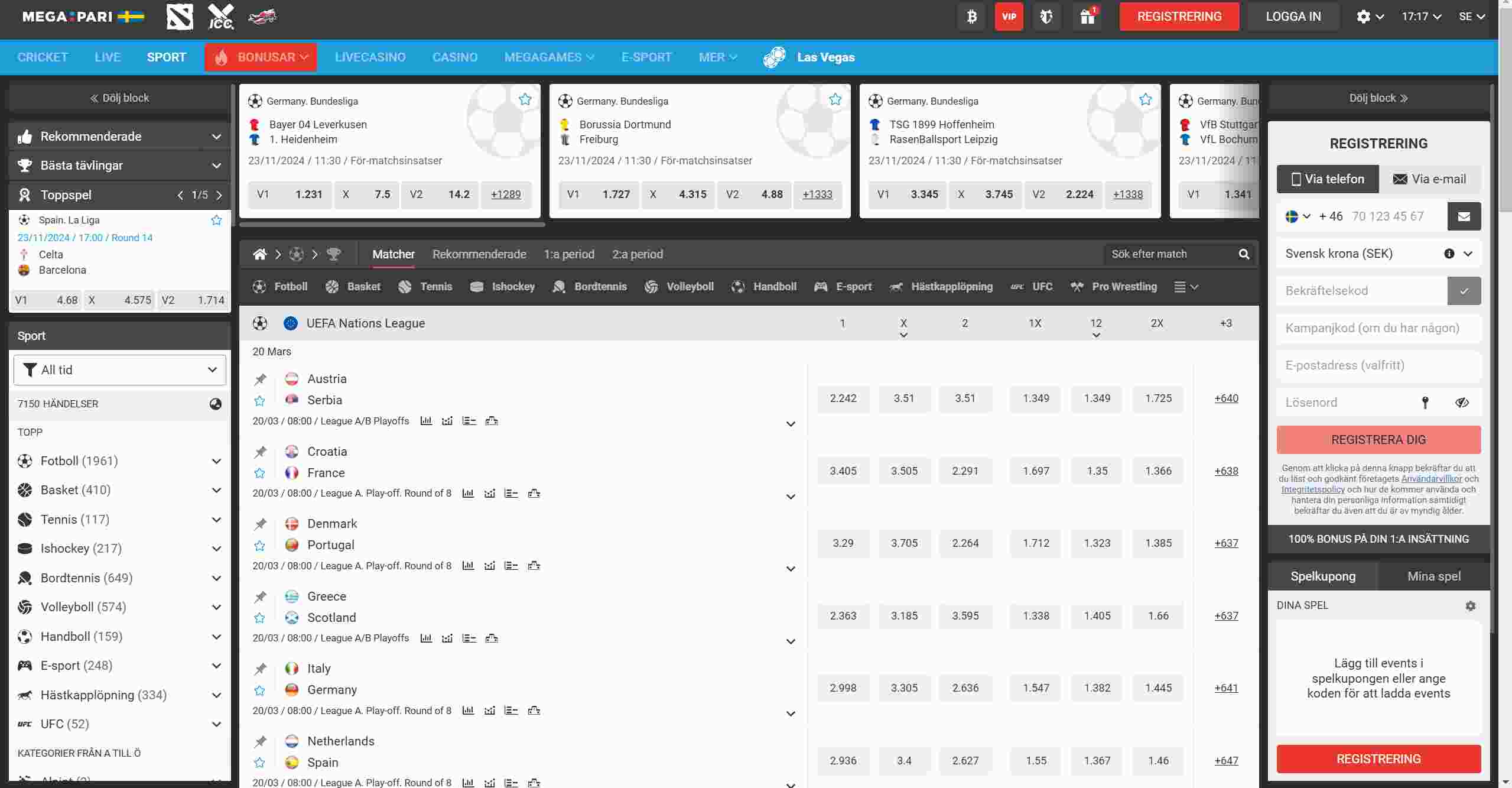Favorite the Denmark vs Portugal match
Viewport: 1512px width, 788px height.
pyautogui.click(x=259, y=546)
